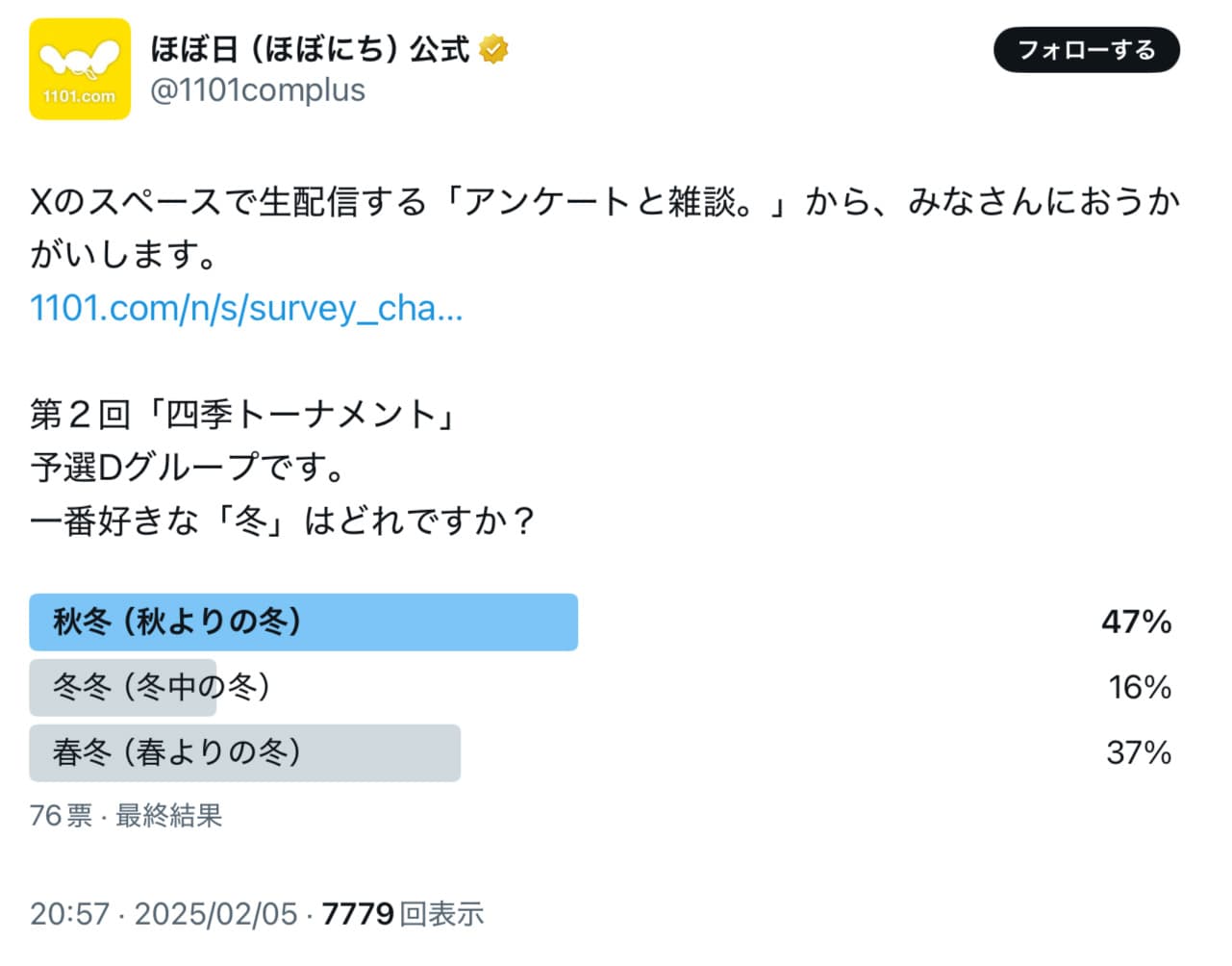Click the yellow 1101.com profile avatar
Image resolution: width=1232 pixels, height=966 pixels.
click(80, 69)
